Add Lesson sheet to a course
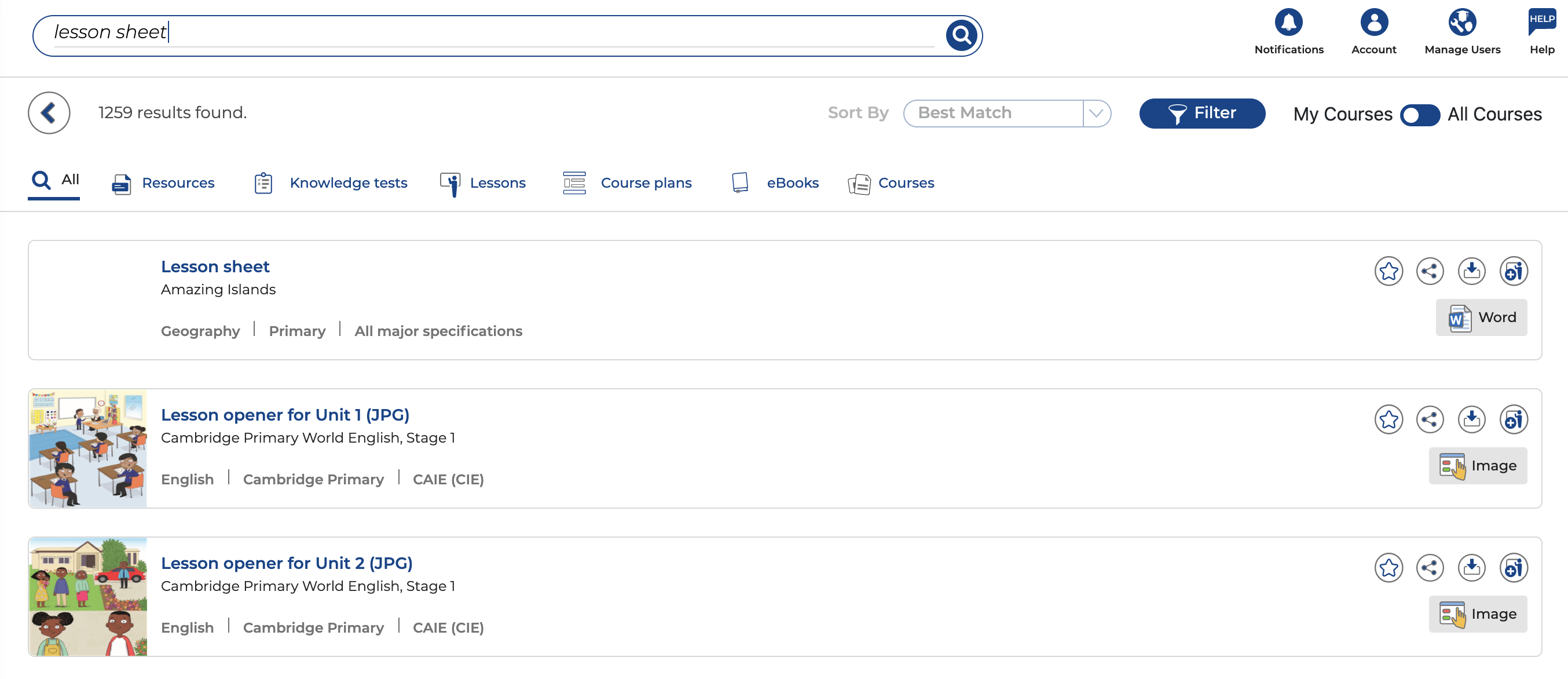The height and width of the screenshot is (679, 1568). tap(1512, 271)
